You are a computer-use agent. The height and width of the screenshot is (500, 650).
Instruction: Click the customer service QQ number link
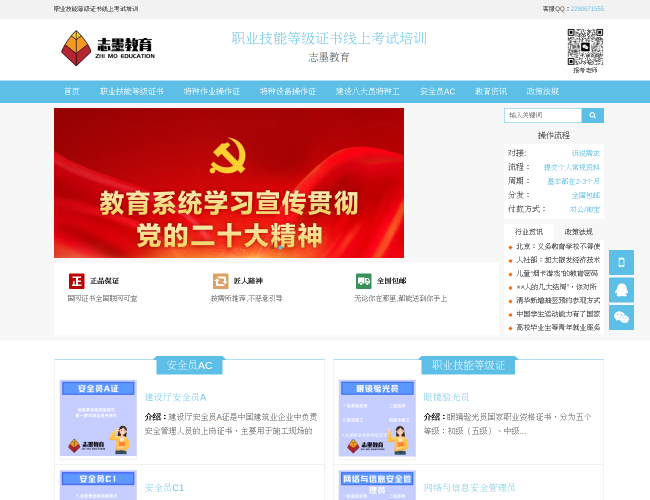point(587,9)
